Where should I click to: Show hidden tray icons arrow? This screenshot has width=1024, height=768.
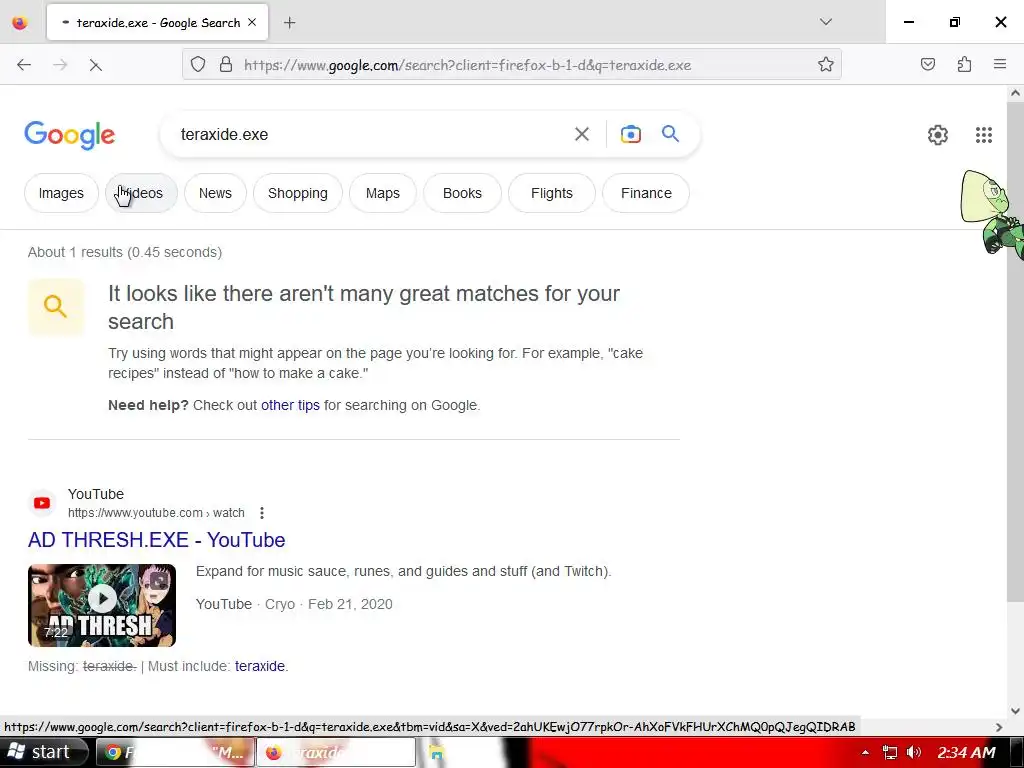tap(865, 752)
